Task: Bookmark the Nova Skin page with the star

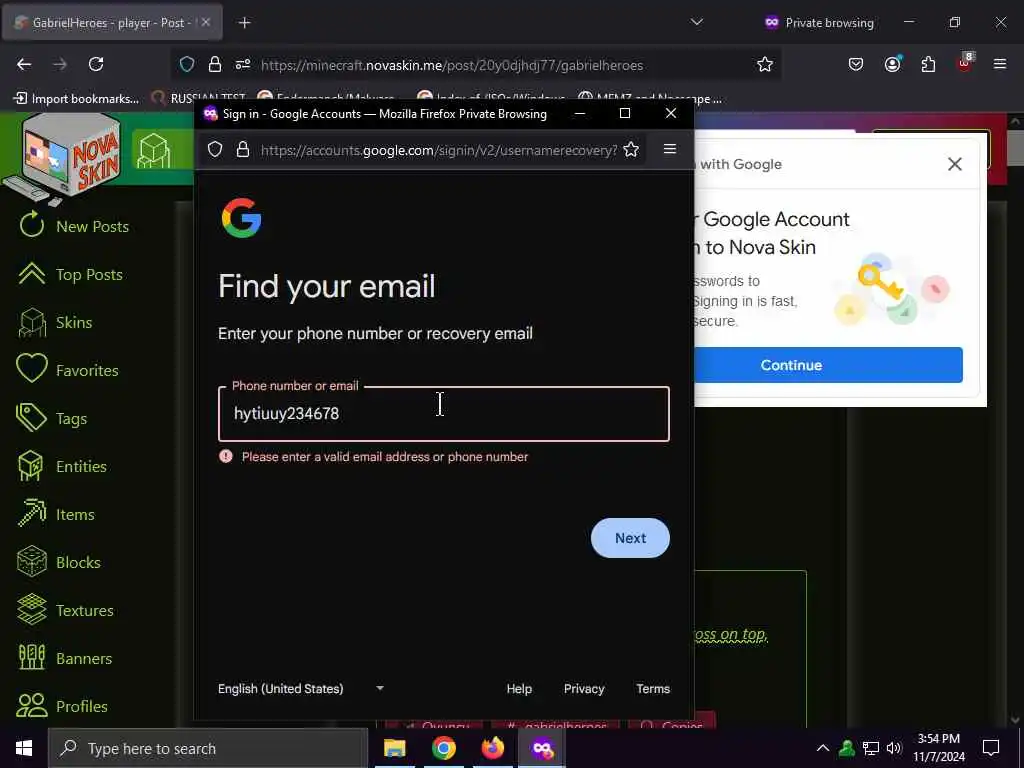Action: point(765,64)
